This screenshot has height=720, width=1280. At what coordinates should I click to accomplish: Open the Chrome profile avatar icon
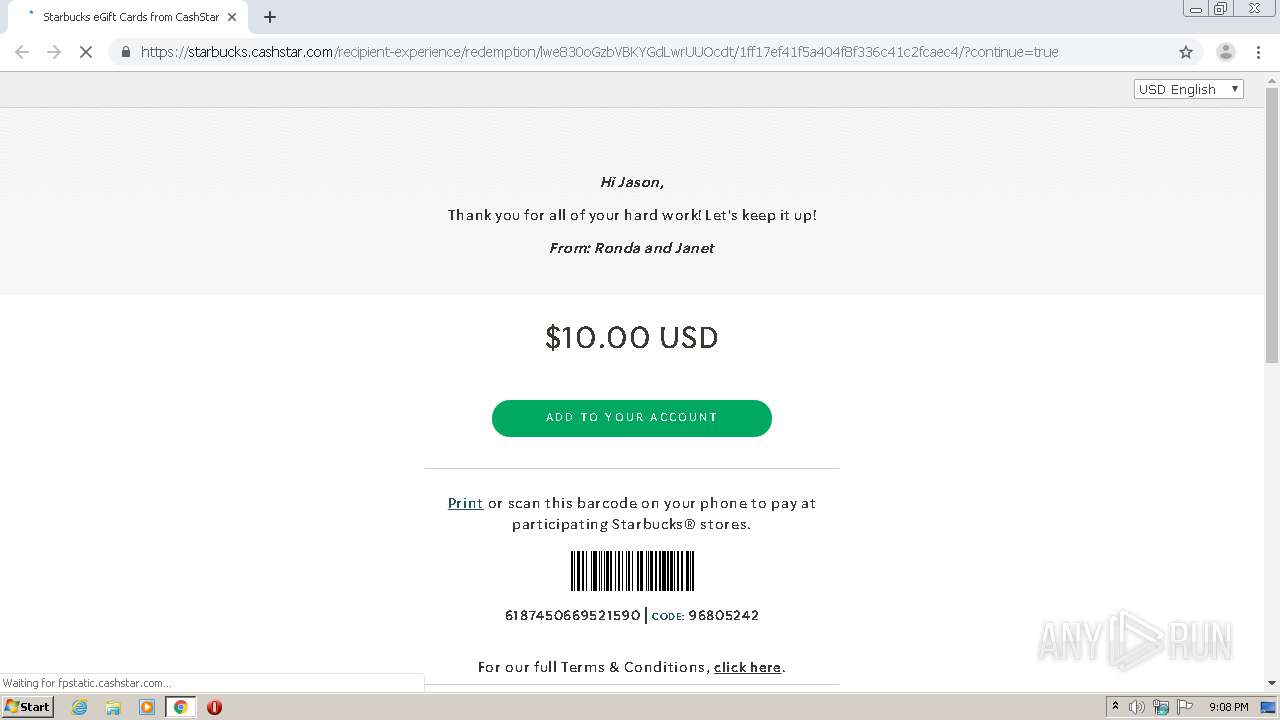click(1225, 52)
